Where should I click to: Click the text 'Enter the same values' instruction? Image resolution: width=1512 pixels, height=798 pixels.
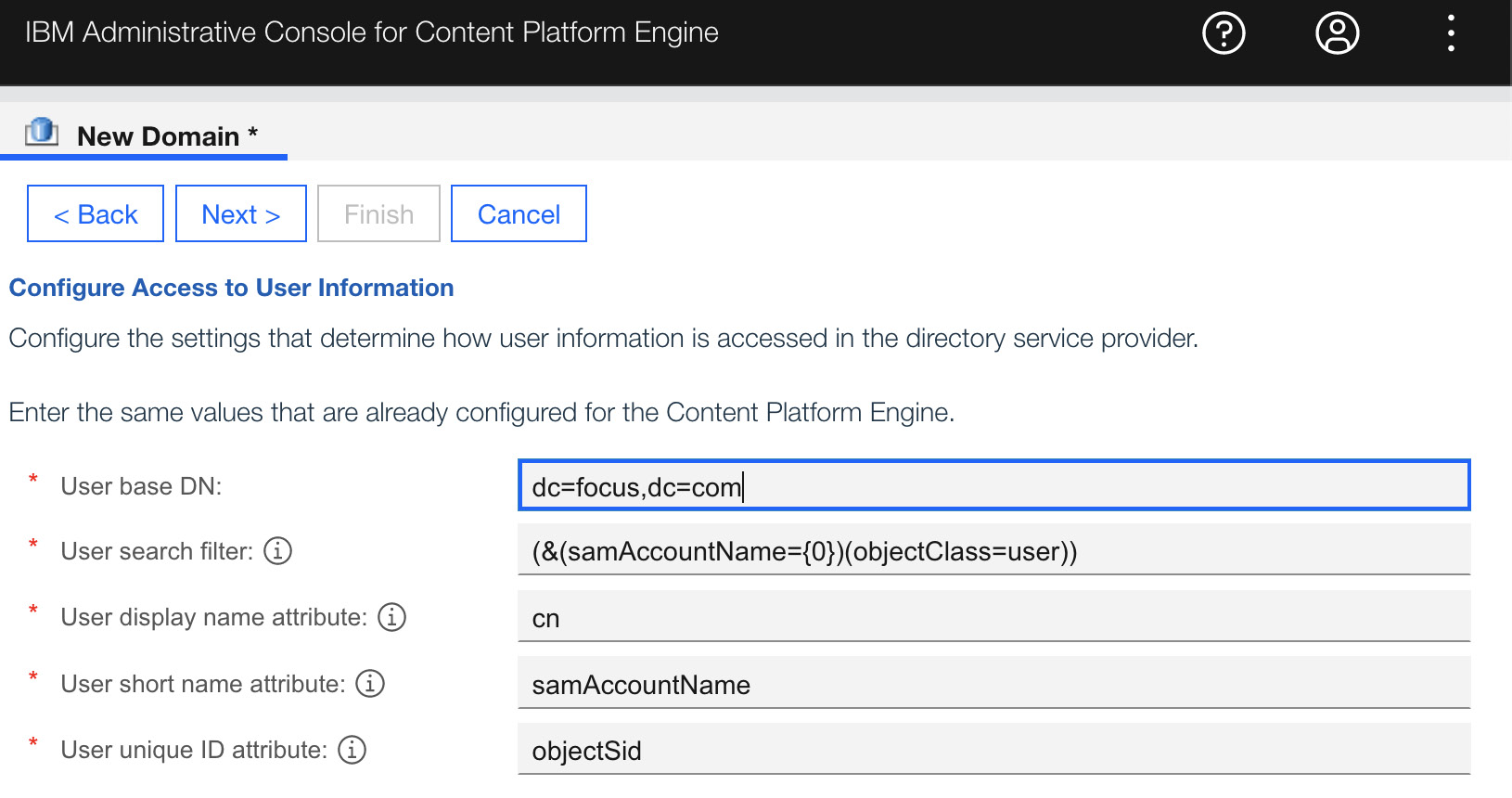[481, 412]
